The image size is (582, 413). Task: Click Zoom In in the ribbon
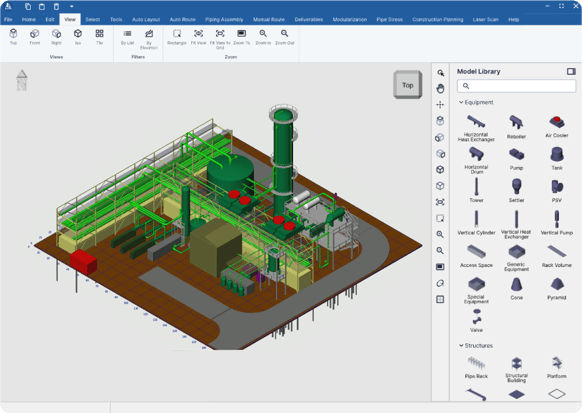263,37
